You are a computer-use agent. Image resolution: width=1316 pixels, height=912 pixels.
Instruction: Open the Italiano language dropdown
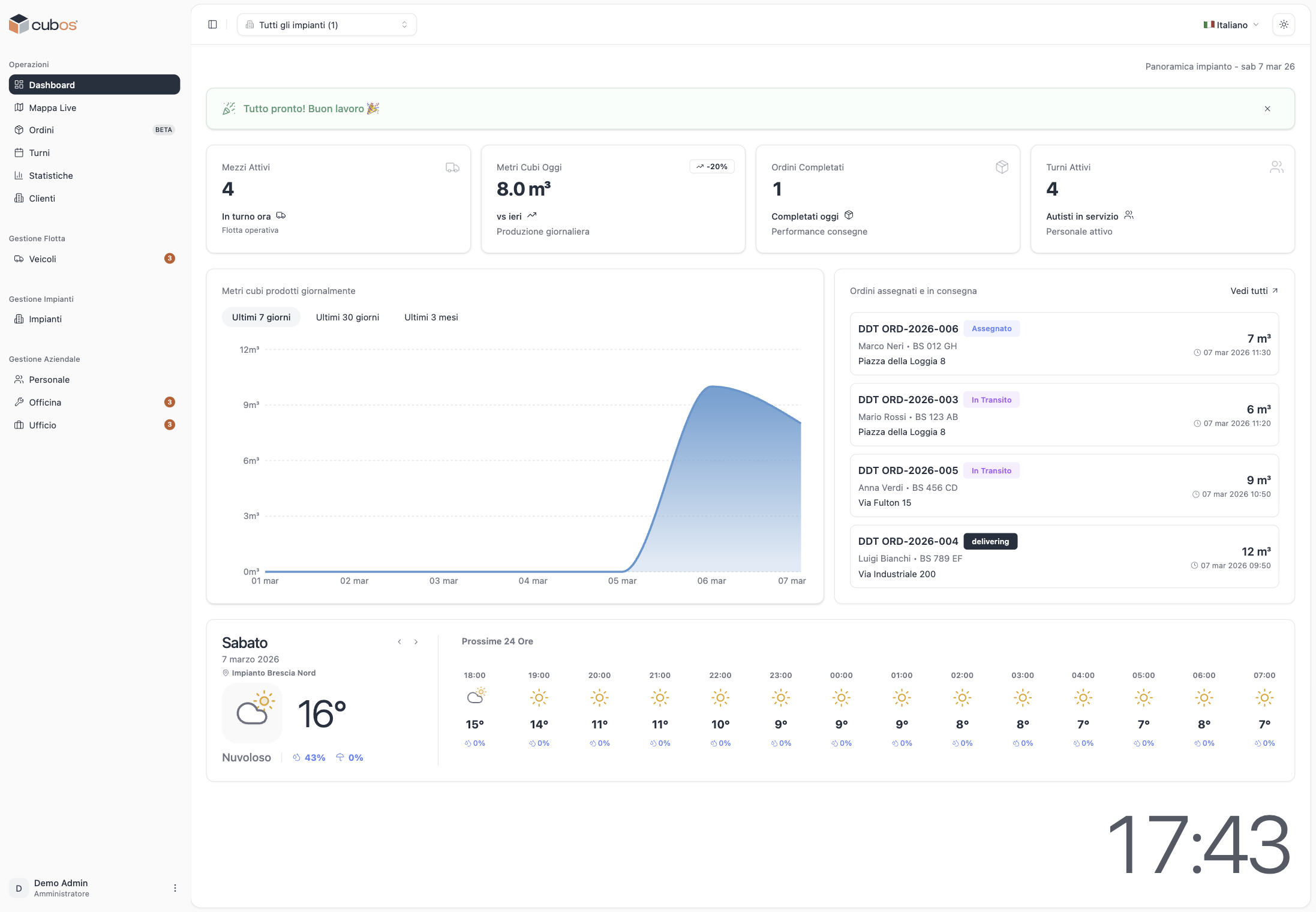(1231, 25)
